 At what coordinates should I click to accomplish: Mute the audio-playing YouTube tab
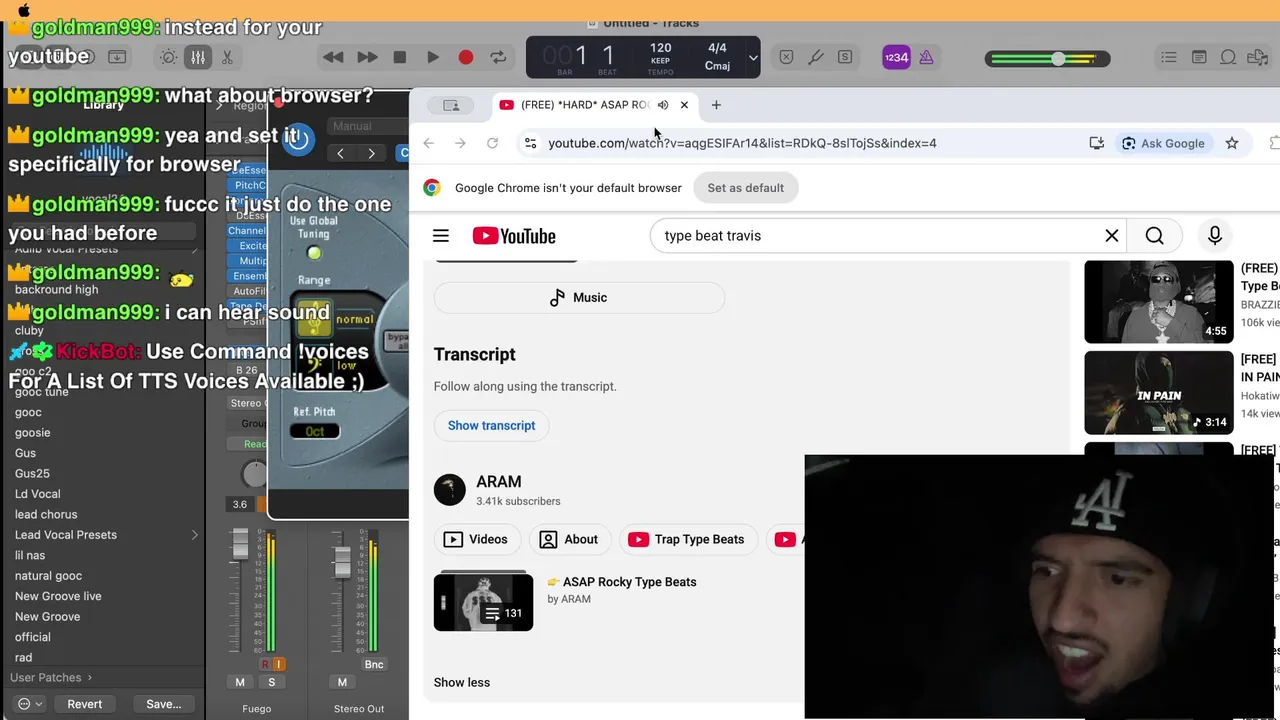click(x=662, y=105)
